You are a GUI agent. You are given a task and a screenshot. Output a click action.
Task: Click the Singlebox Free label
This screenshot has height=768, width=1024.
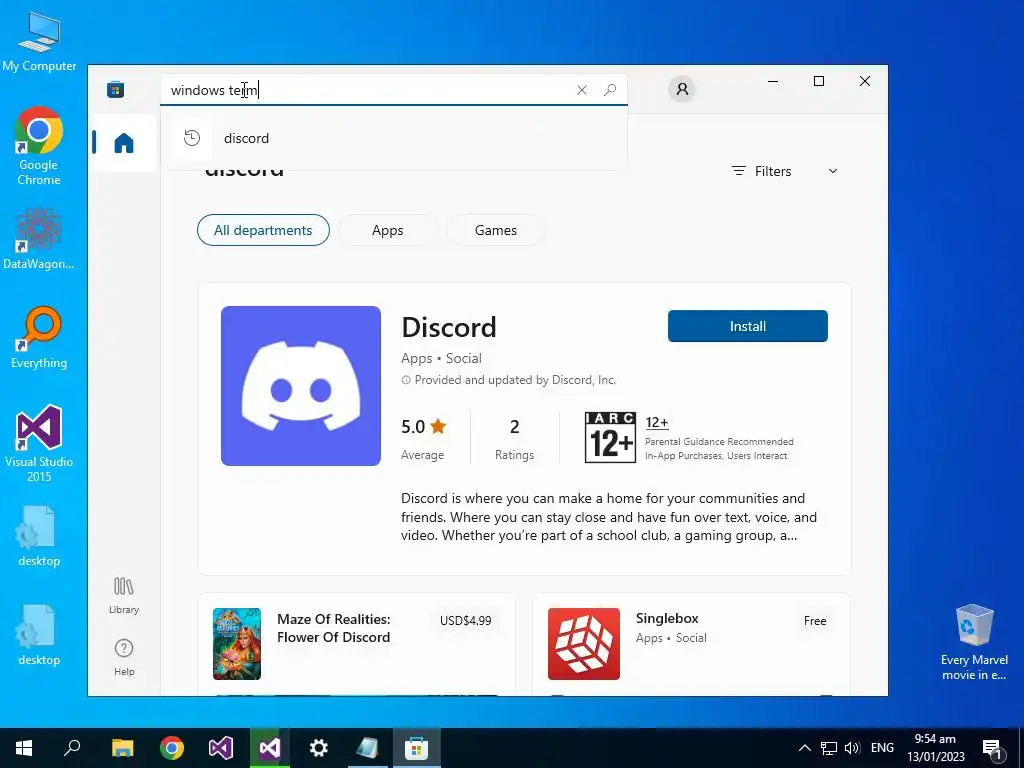815,620
